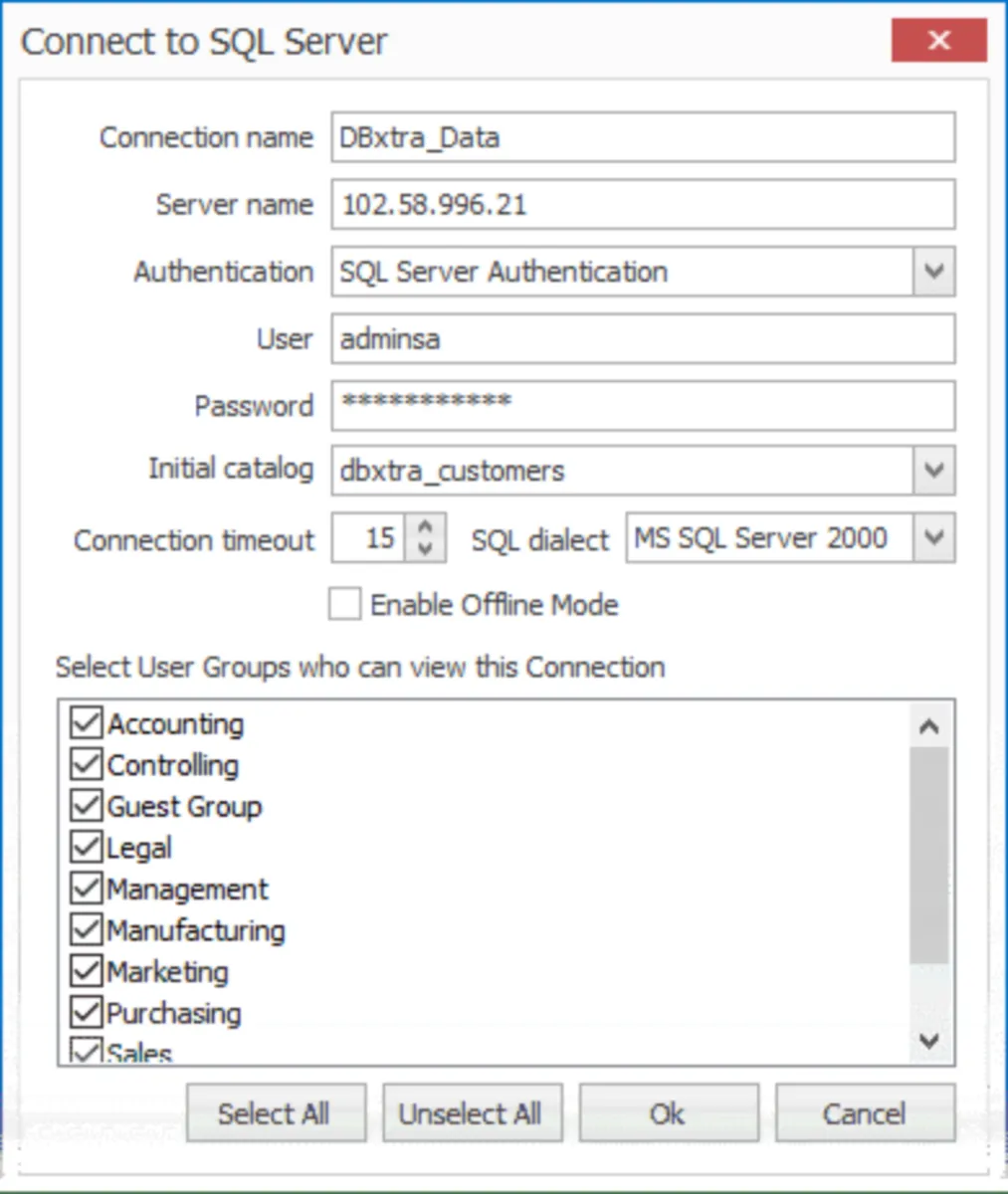
Task: Open the SQL dialect dropdown
Action: [x=933, y=538]
